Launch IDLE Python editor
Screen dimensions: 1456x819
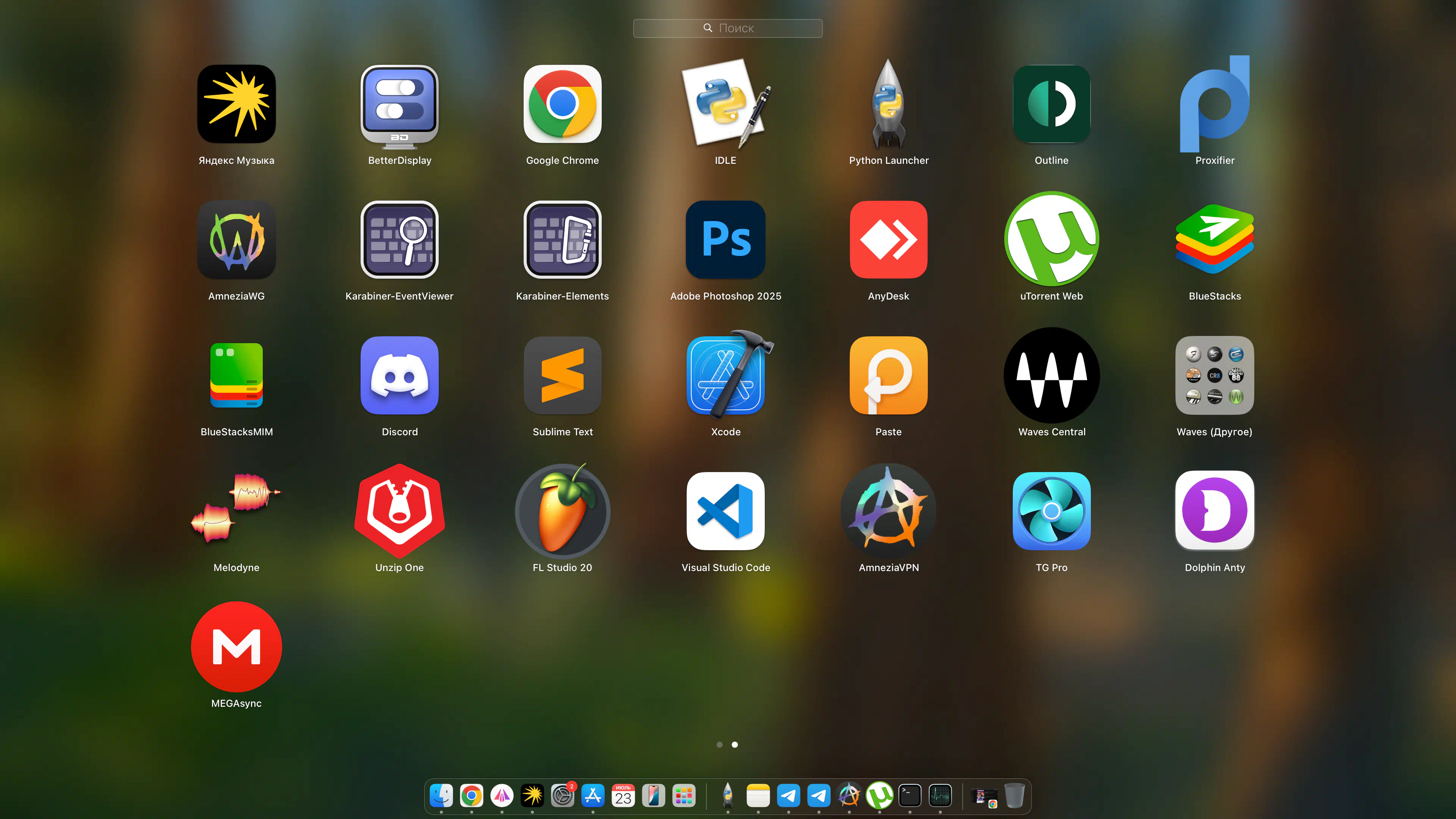(726, 104)
